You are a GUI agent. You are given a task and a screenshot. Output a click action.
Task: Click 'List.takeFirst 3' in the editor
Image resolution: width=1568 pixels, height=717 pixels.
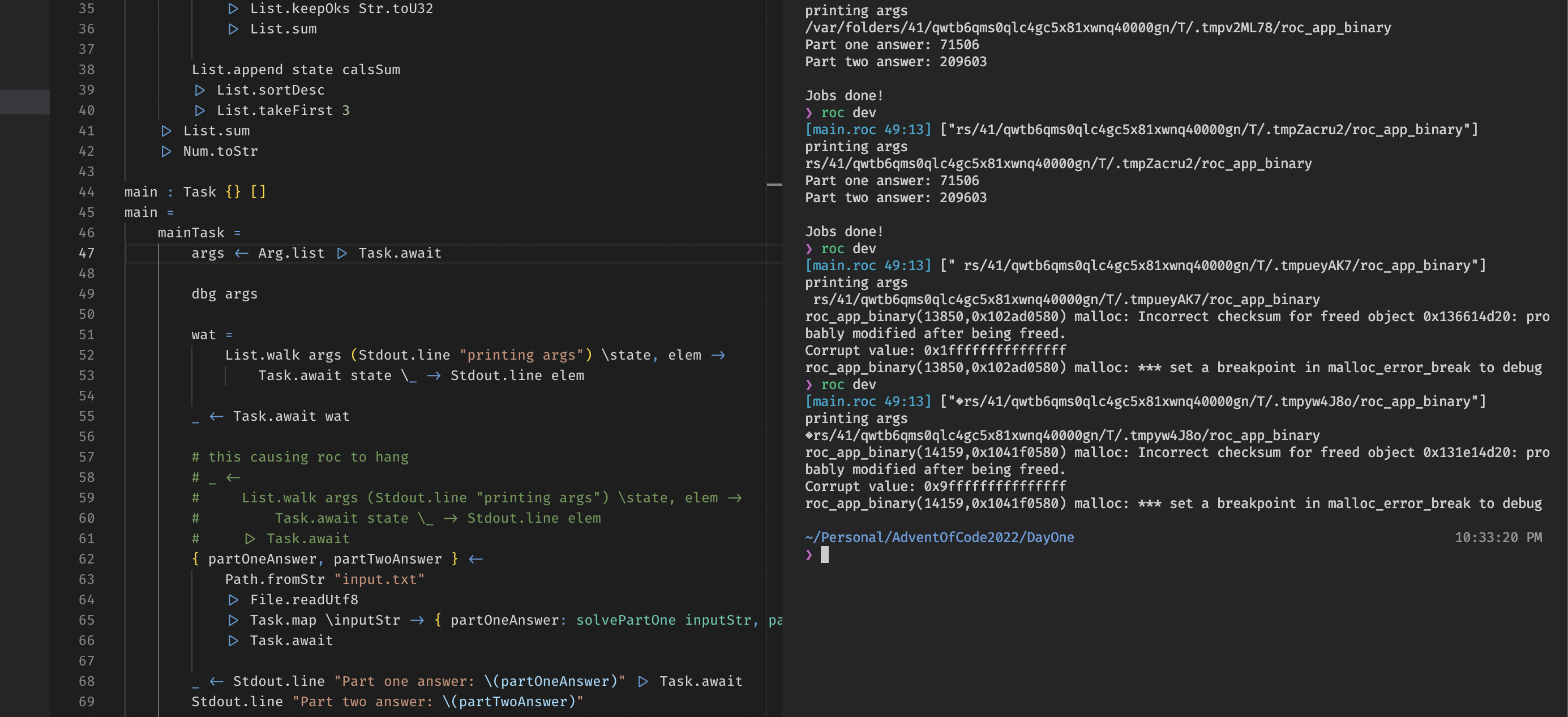(x=283, y=110)
